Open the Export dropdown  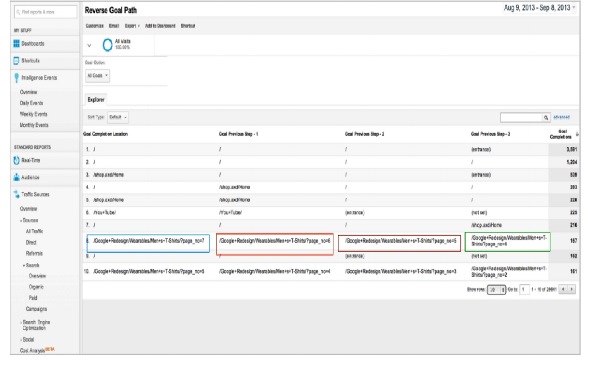[132, 26]
